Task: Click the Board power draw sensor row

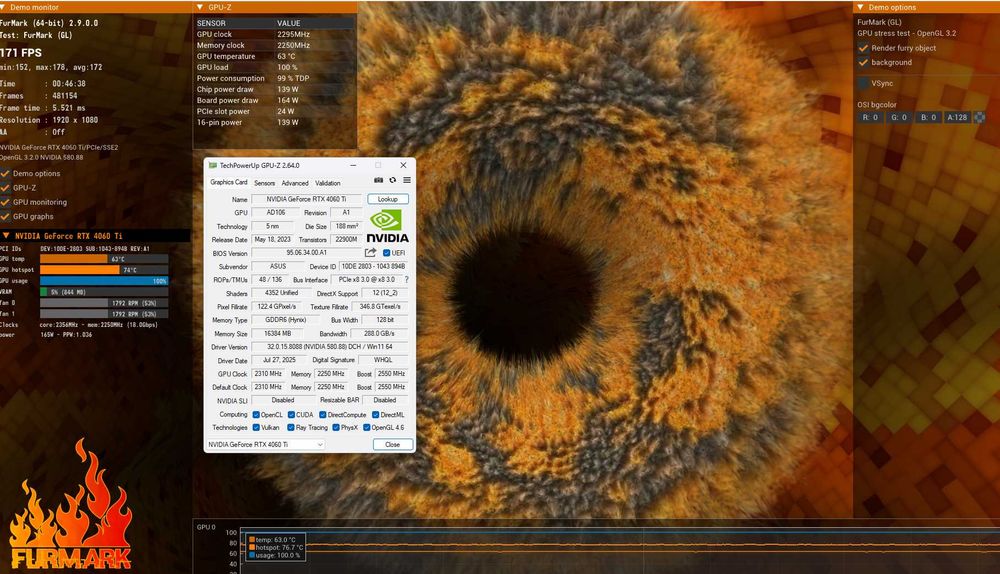Action: pyautogui.click(x=274, y=100)
